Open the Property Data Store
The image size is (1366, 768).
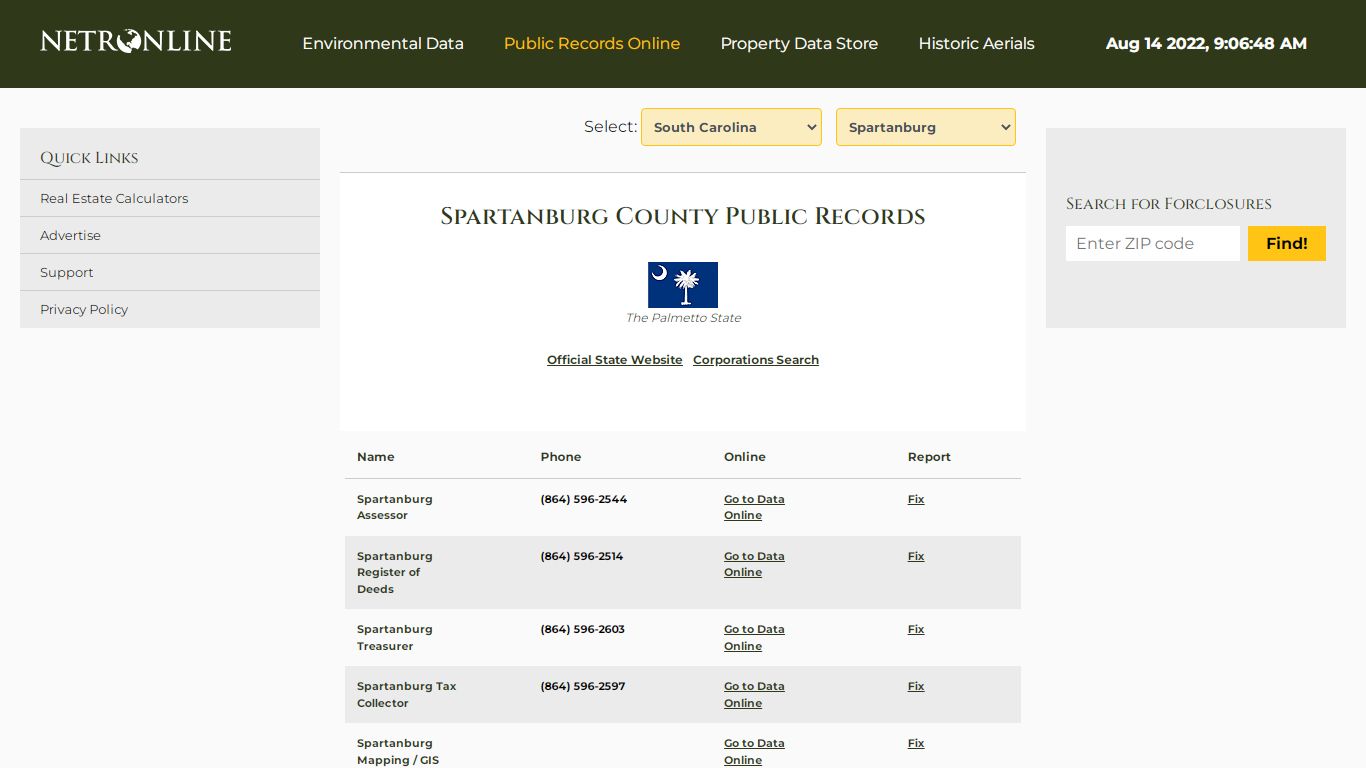pos(799,44)
